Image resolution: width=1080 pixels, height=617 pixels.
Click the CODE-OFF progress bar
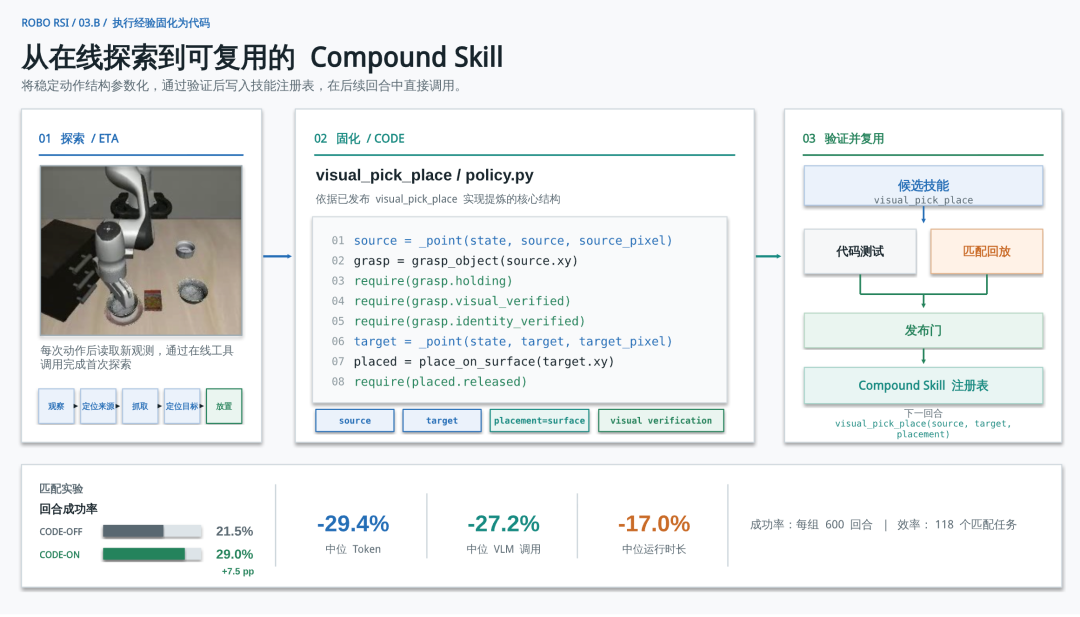pos(152,531)
